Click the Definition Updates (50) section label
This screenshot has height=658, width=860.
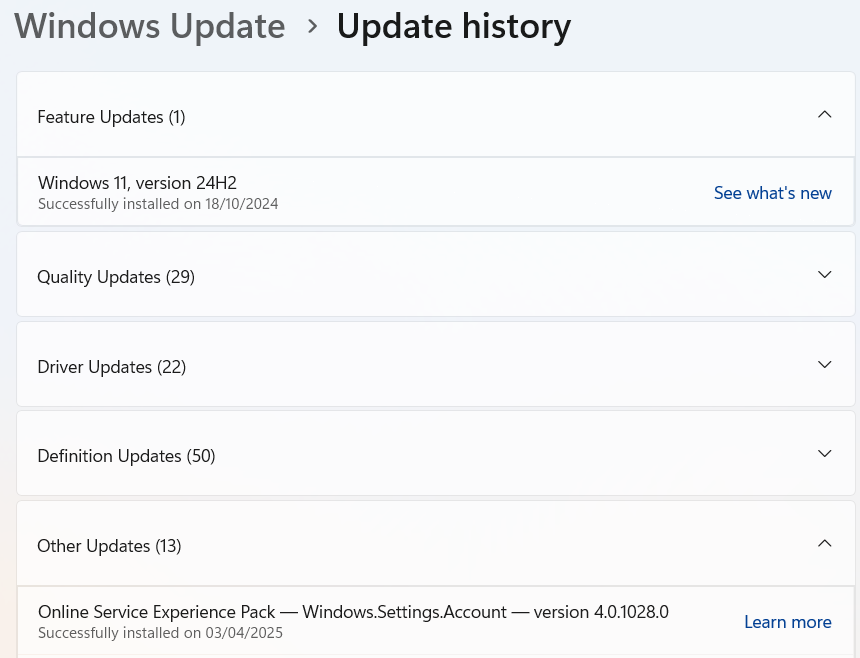tap(126, 456)
